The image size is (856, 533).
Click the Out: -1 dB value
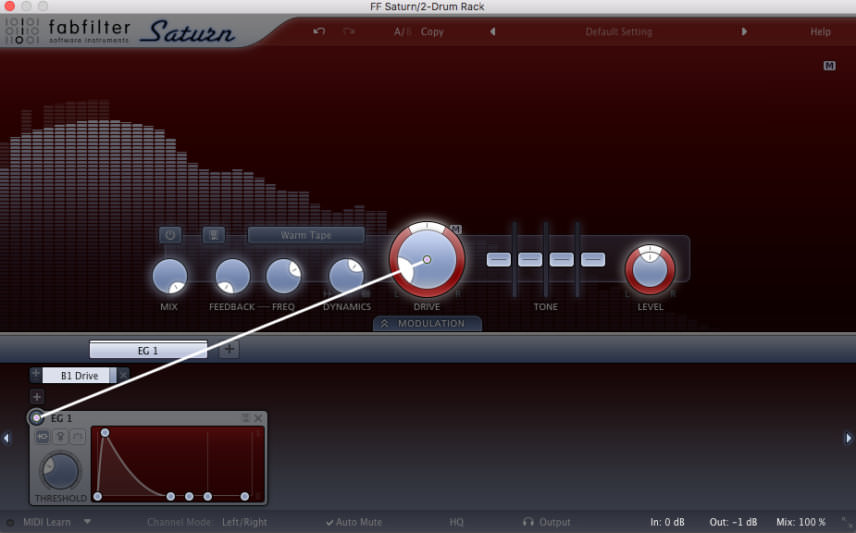point(733,522)
